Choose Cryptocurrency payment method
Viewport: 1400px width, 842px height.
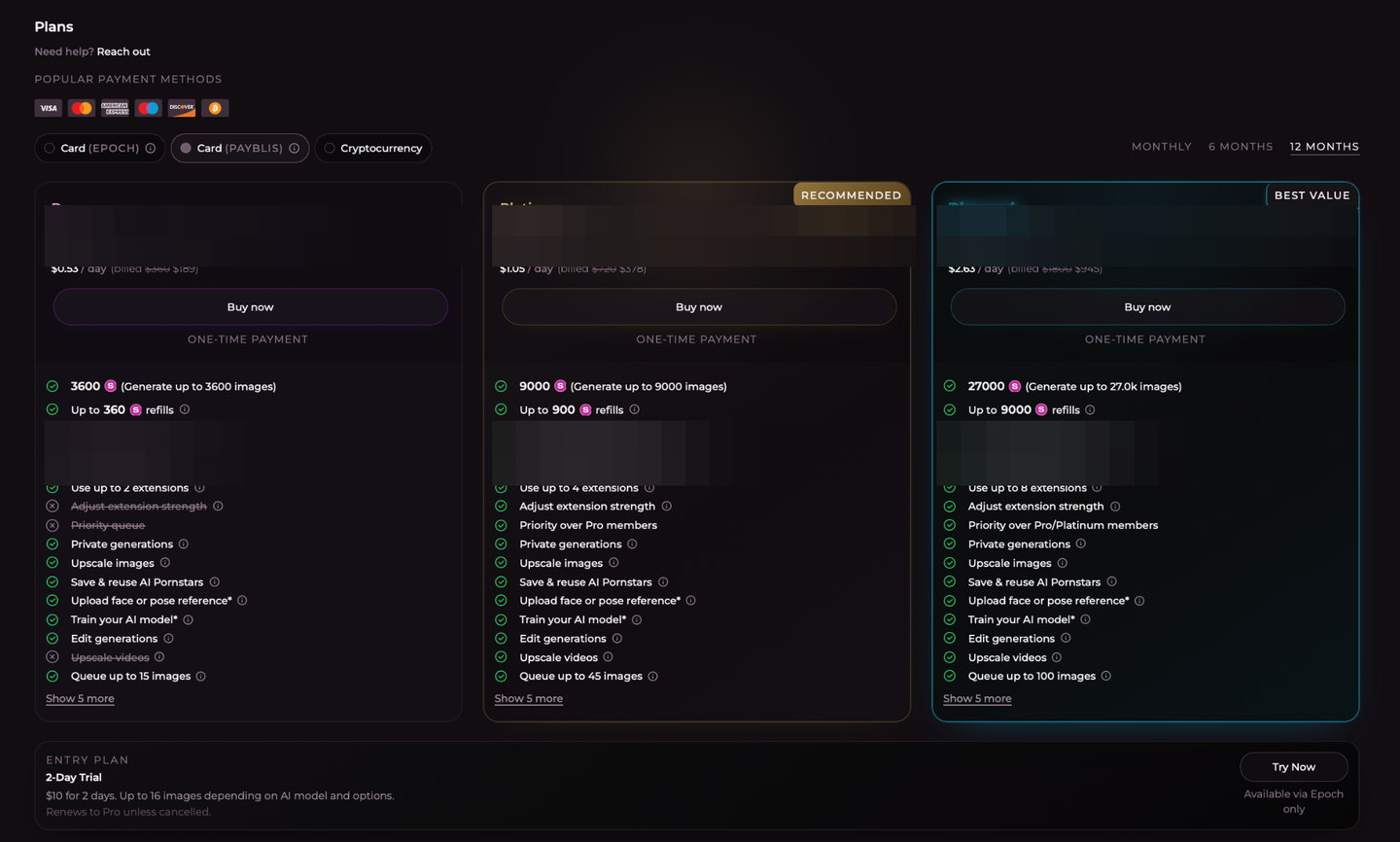(373, 148)
